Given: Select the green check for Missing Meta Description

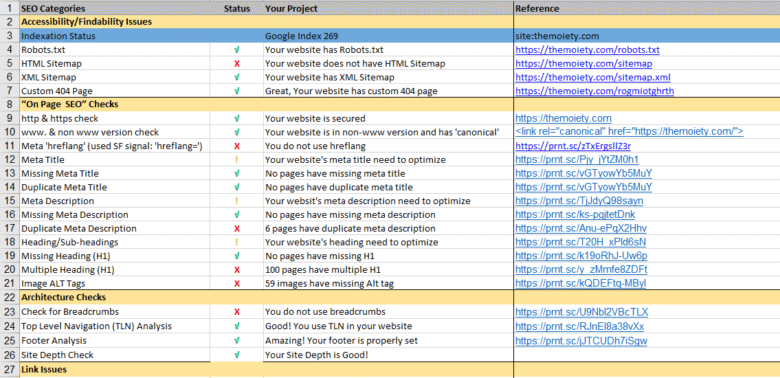Looking at the screenshot, I should (237, 215).
